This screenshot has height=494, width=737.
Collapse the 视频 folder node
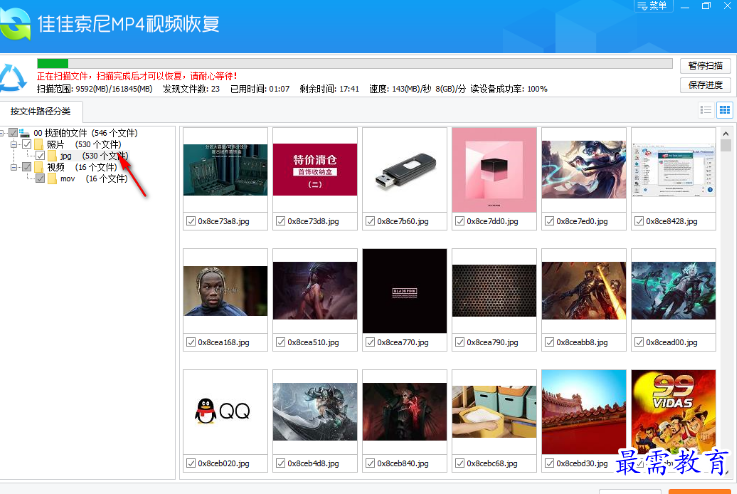[14, 167]
